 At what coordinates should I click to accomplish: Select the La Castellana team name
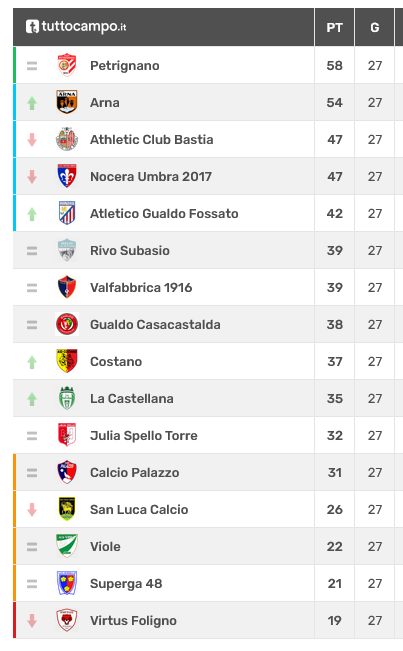[x=132, y=399]
